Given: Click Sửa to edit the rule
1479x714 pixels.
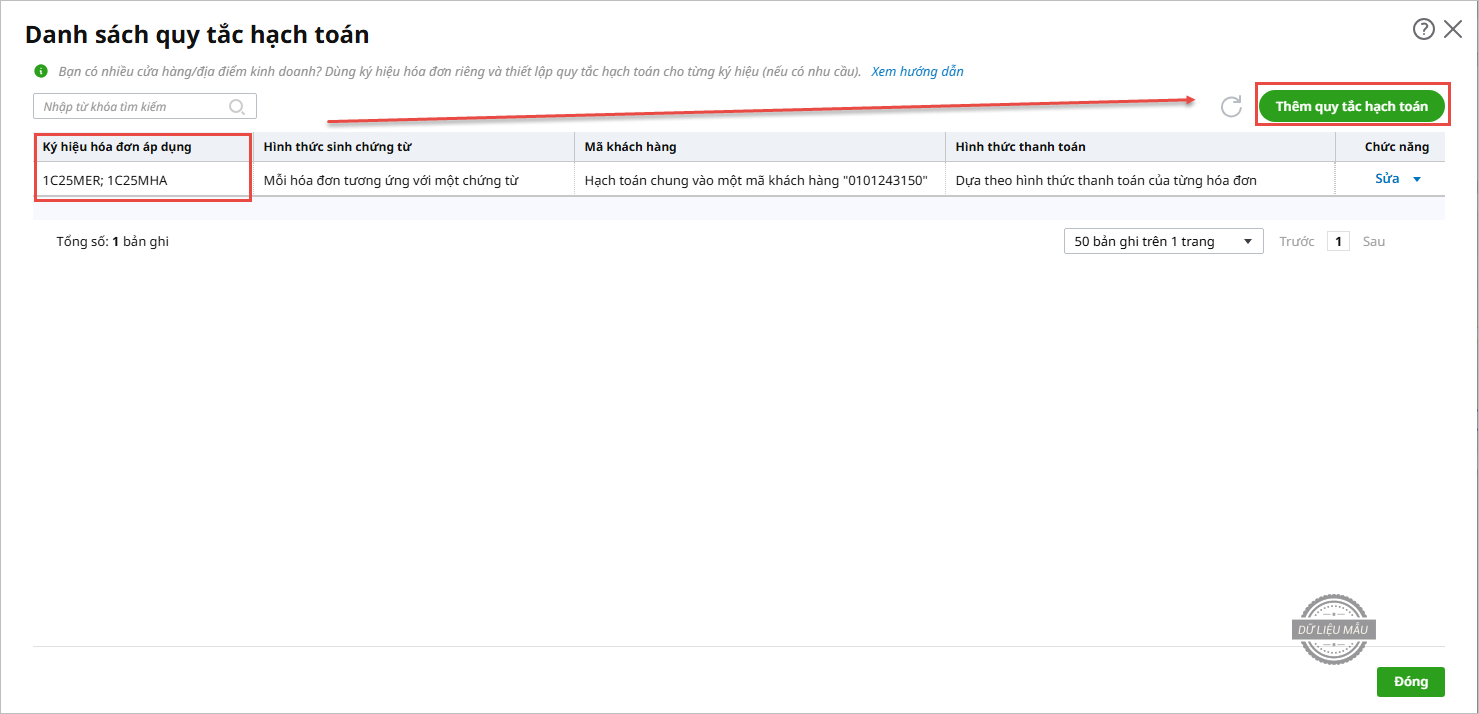Looking at the screenshot, I should pos(1387,179).
